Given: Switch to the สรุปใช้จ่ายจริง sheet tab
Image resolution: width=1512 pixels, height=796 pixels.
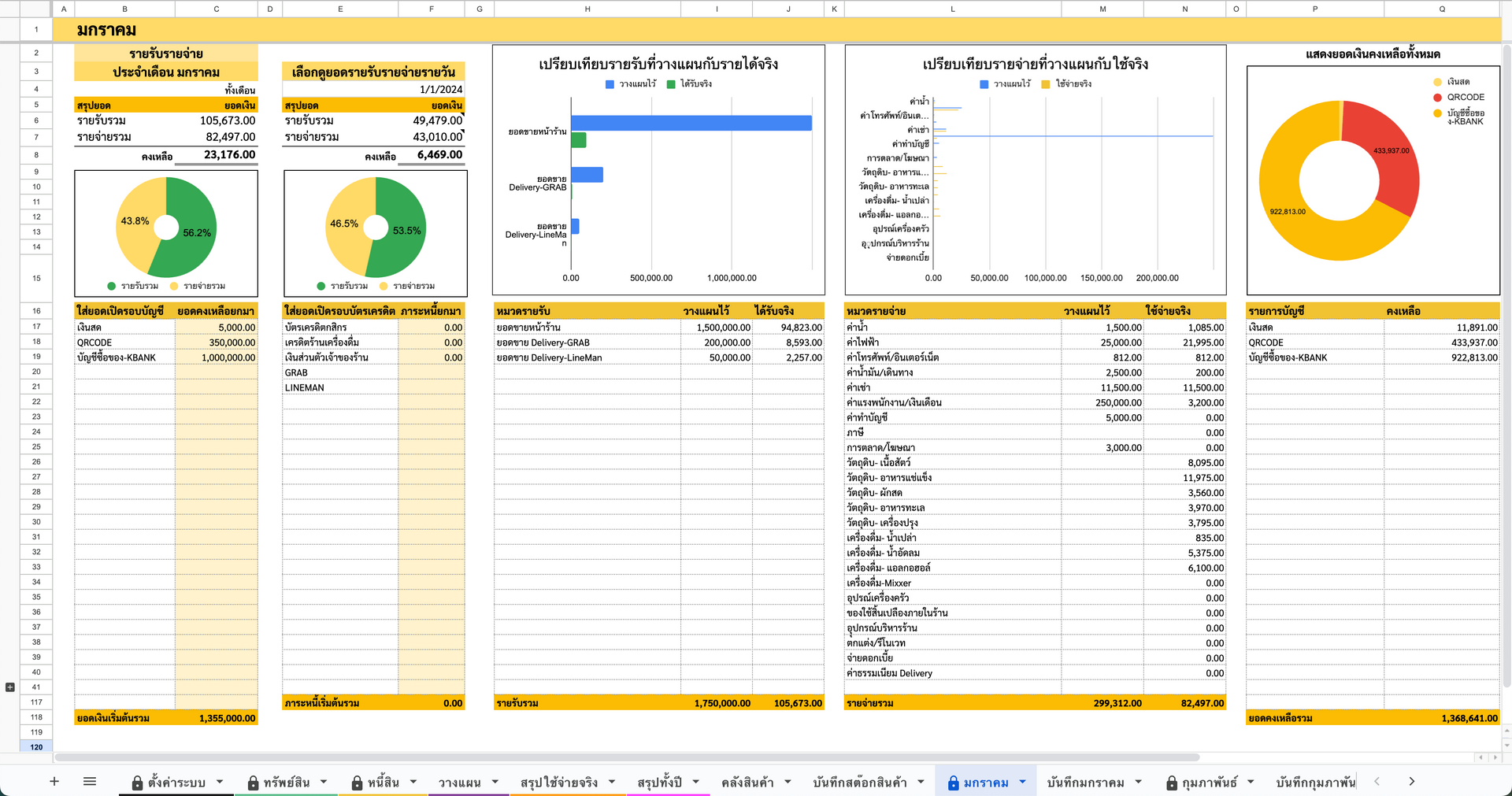Looking at the screenshot, I should (x=559, y=783).
